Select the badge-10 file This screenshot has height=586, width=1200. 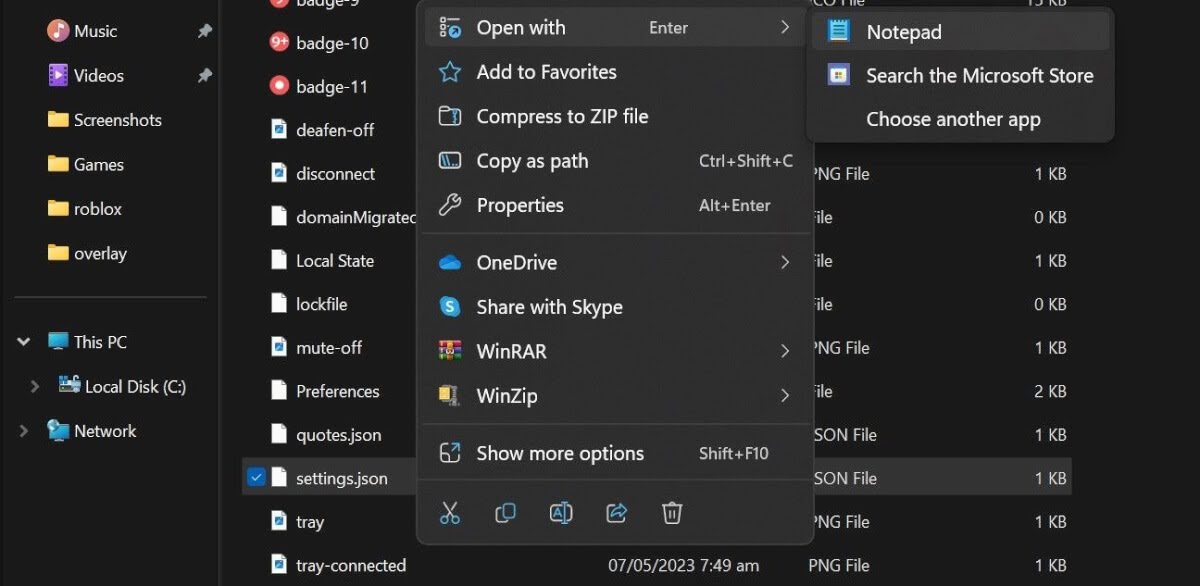point(332,43)
